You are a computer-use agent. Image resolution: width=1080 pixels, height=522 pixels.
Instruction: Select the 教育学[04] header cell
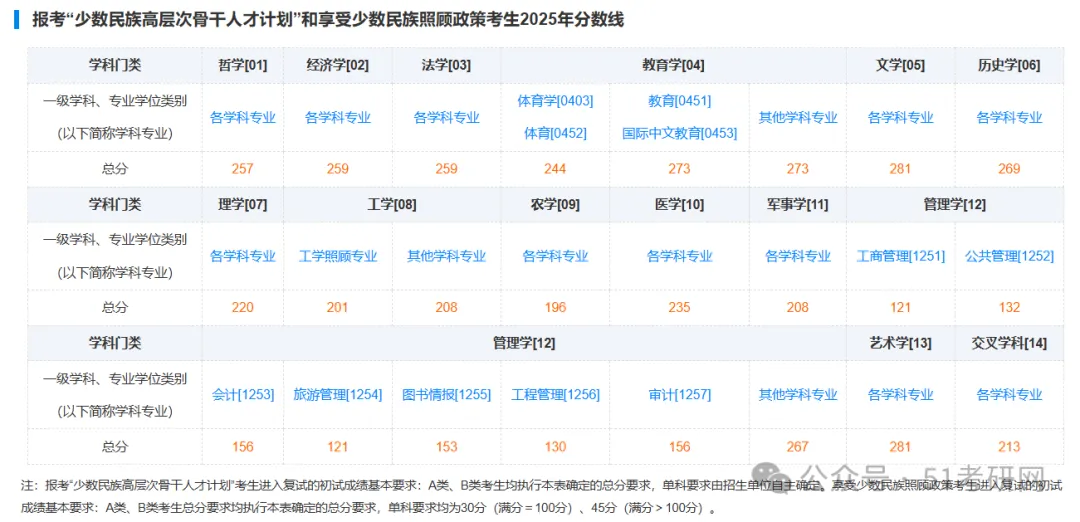coord(674,66)
